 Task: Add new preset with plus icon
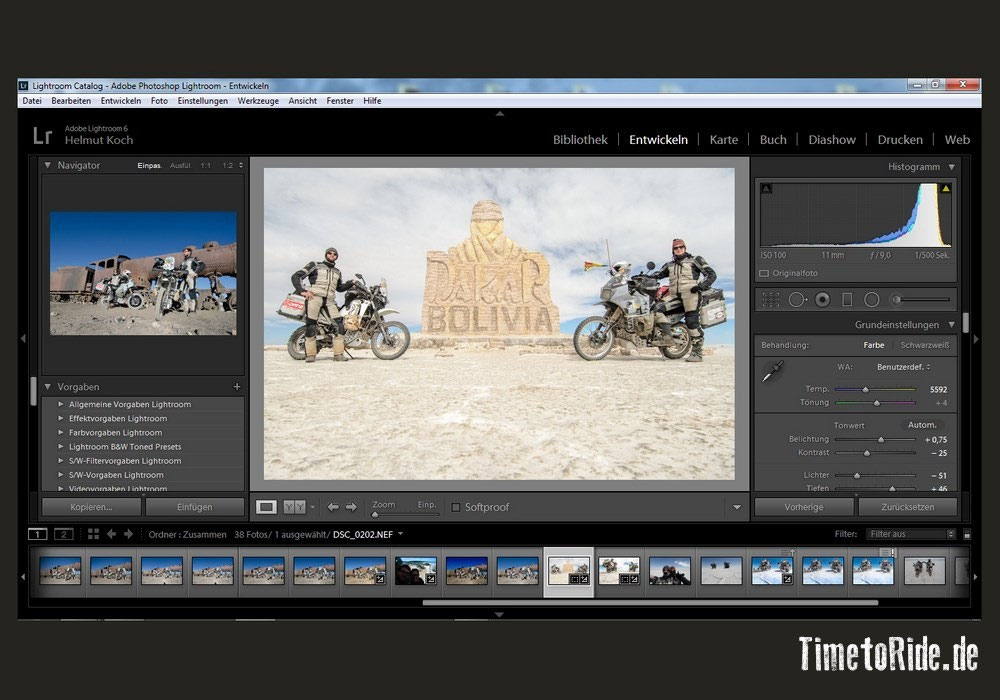point(236,386)
